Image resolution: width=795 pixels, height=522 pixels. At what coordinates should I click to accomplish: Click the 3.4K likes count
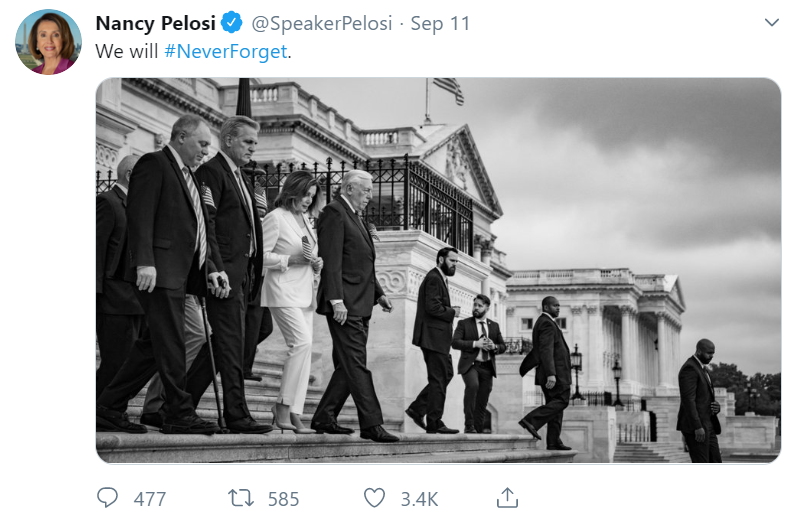418,498
